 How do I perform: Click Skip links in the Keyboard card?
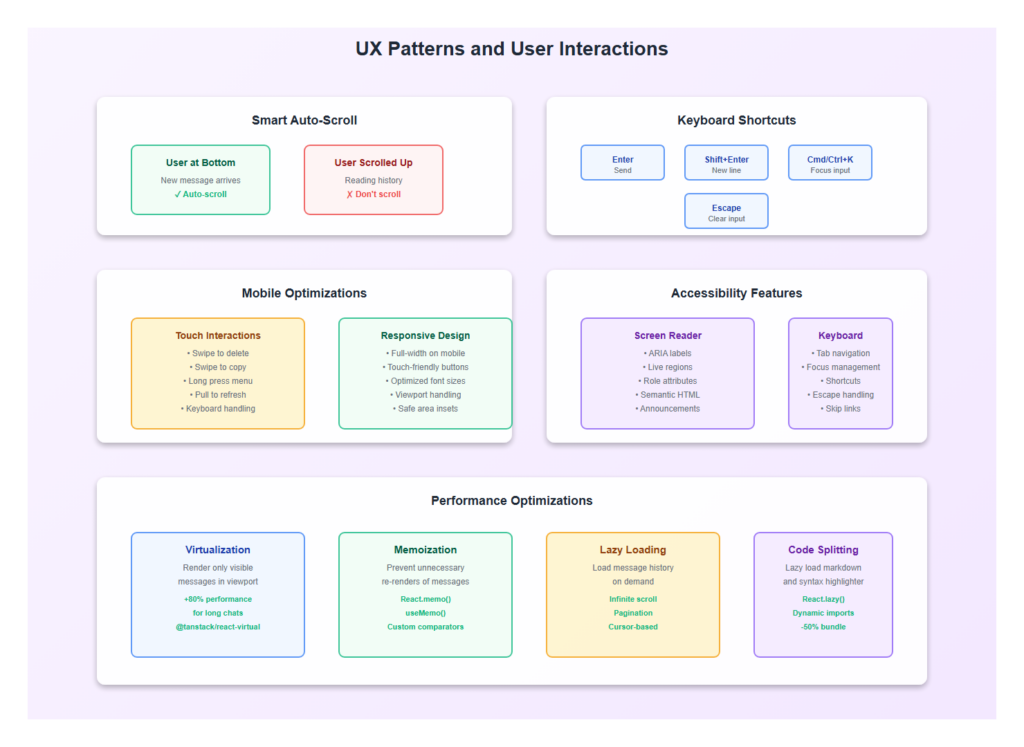click(x=840, y=409)
